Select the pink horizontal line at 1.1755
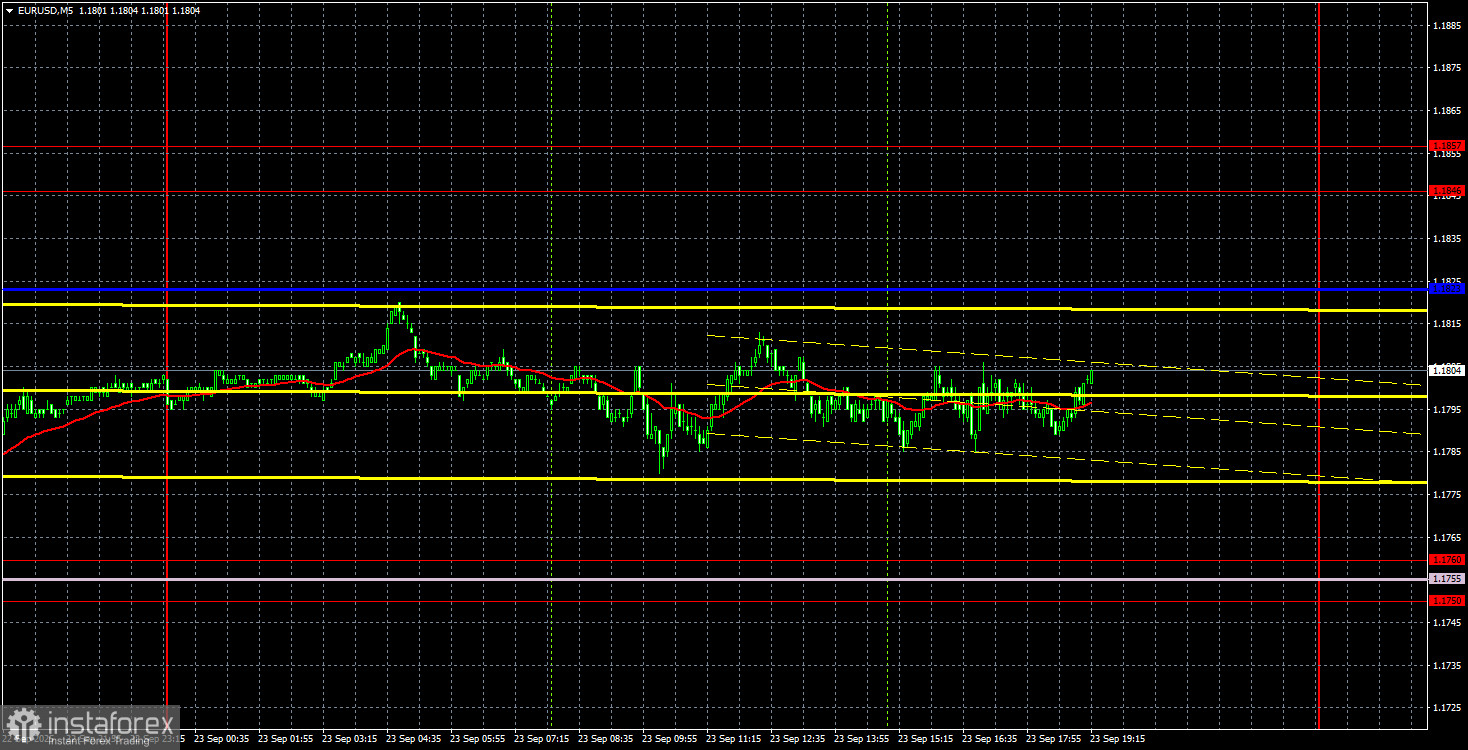Screen dimensions: 1468x750 click(715, 579)
